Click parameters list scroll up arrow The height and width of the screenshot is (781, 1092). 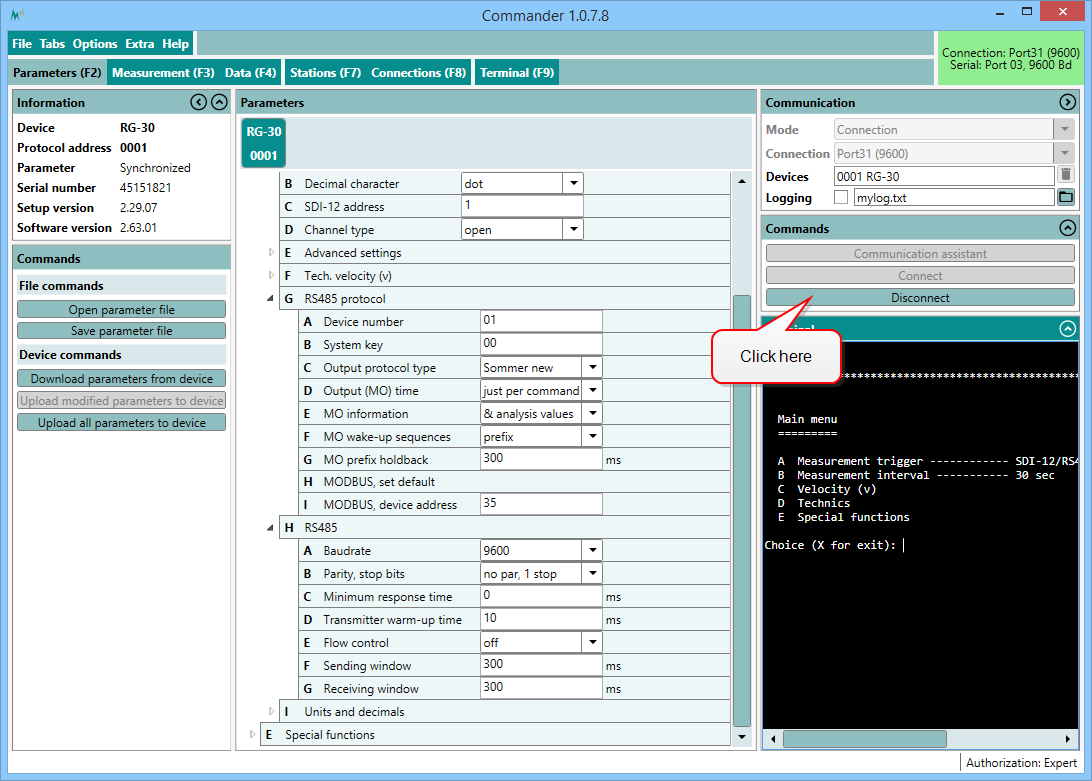(x=742, y=181)
